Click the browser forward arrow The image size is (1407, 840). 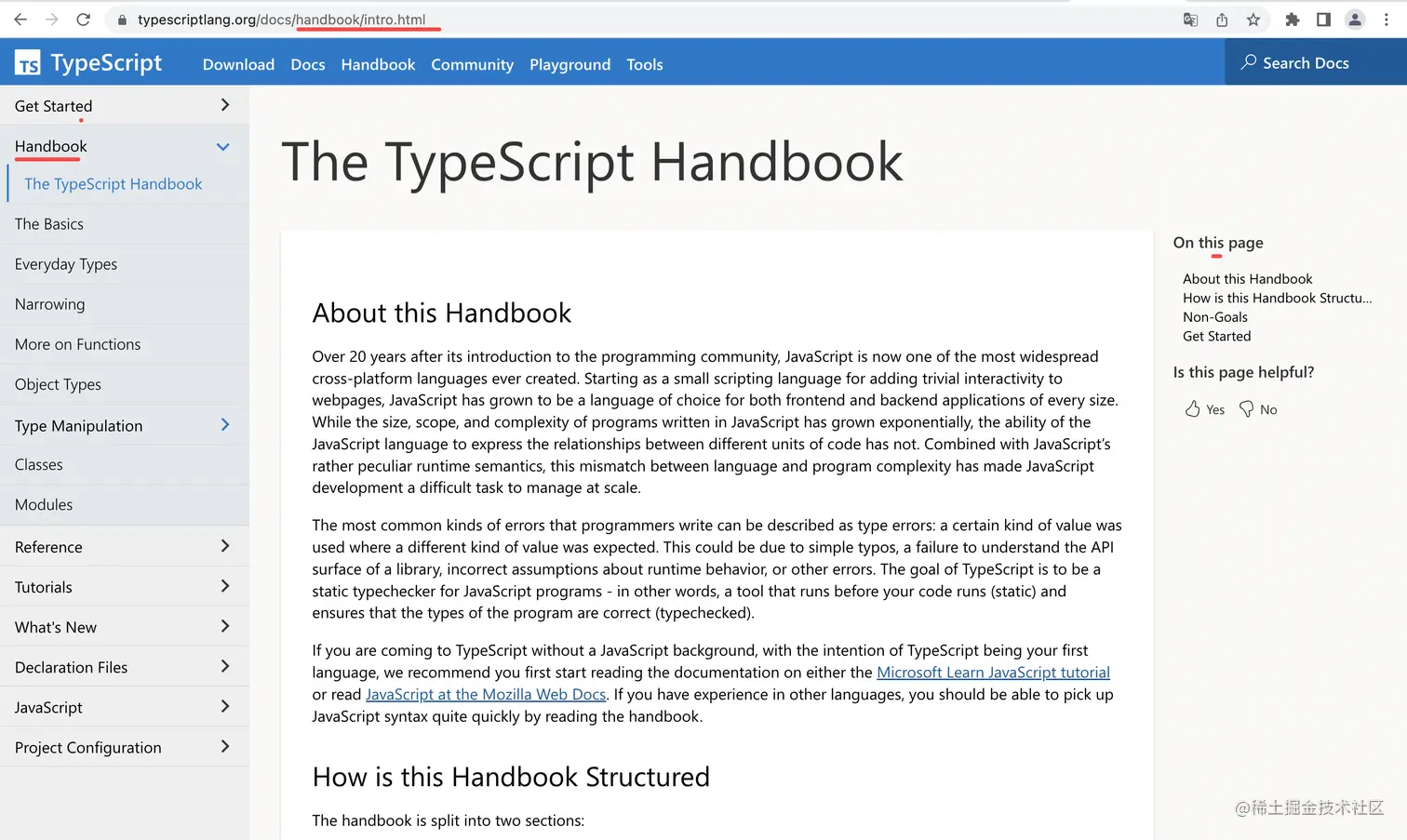coord(52,20)
